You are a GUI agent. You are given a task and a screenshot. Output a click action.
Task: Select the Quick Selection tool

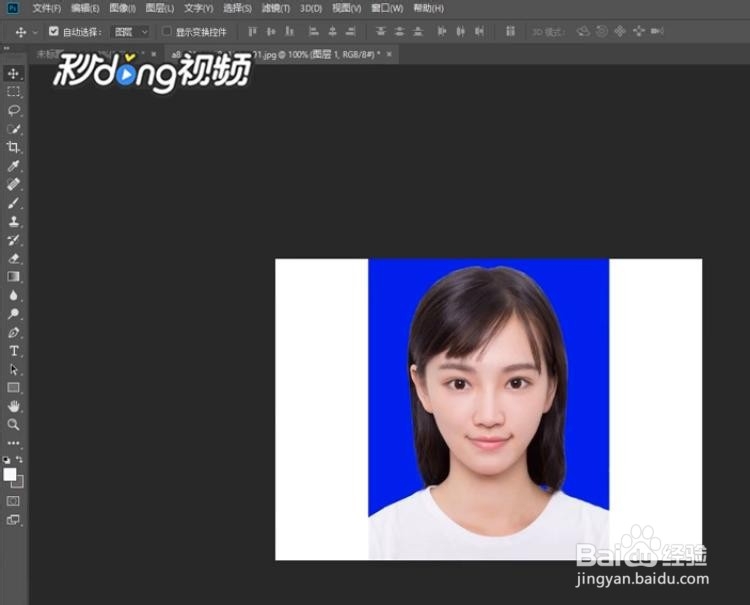pyautogui.click(x=13, y=129)
